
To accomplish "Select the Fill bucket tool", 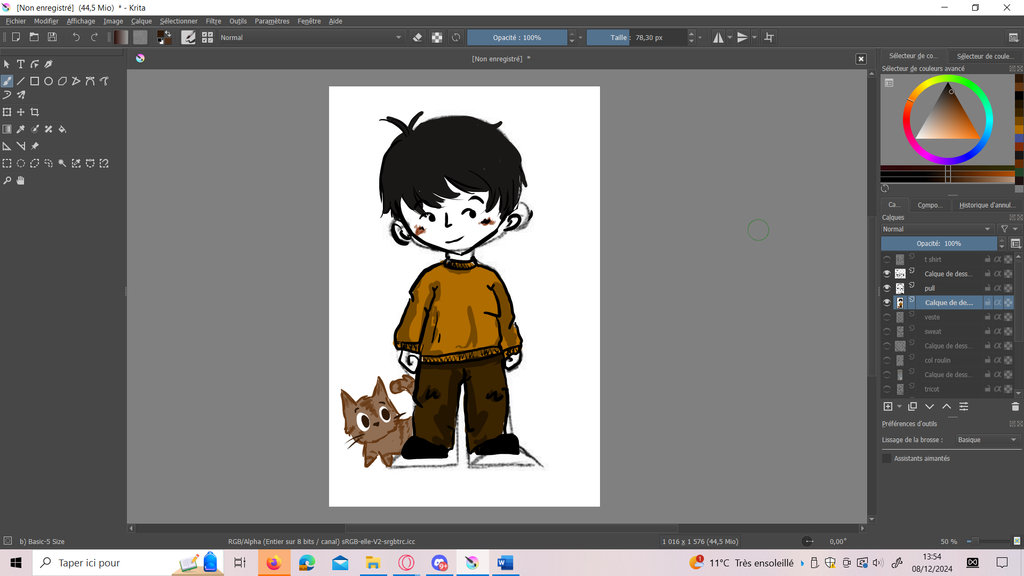I will (62, 129).
